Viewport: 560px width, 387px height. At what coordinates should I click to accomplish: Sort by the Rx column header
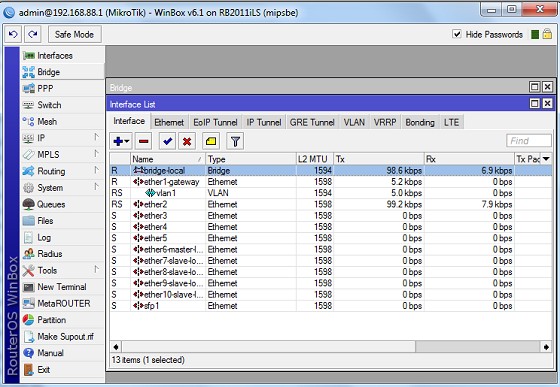pos(469,159)
